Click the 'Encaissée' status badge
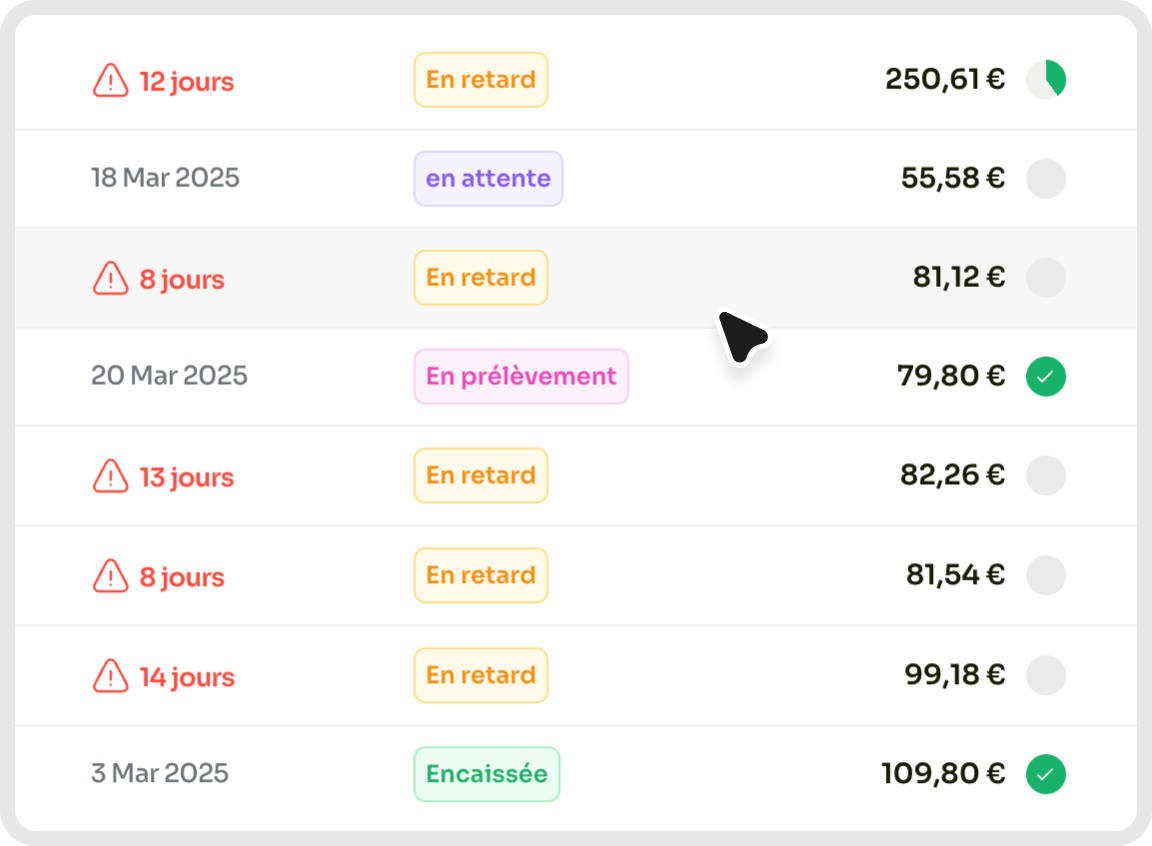 [486, 774]
